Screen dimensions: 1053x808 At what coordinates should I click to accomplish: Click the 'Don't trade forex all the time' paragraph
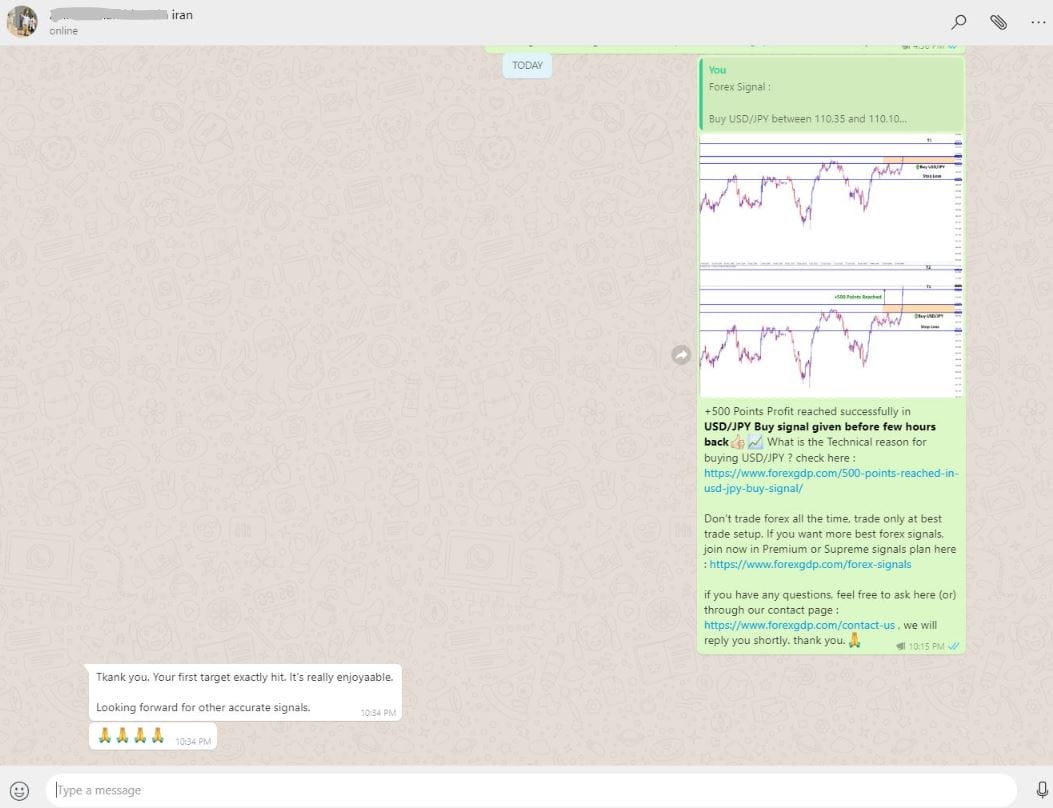[830, 541]
